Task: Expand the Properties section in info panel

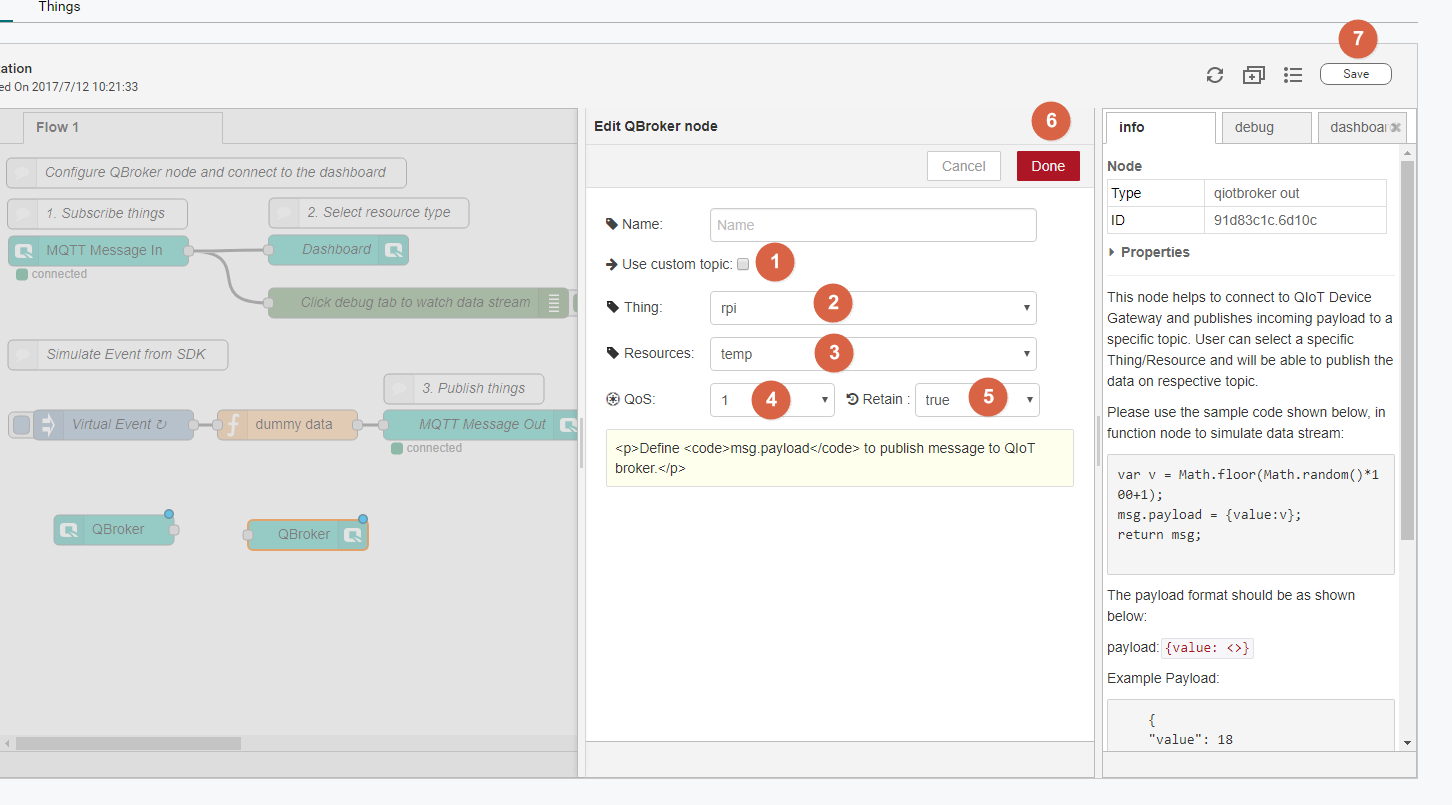Action: coord(1149,252)
